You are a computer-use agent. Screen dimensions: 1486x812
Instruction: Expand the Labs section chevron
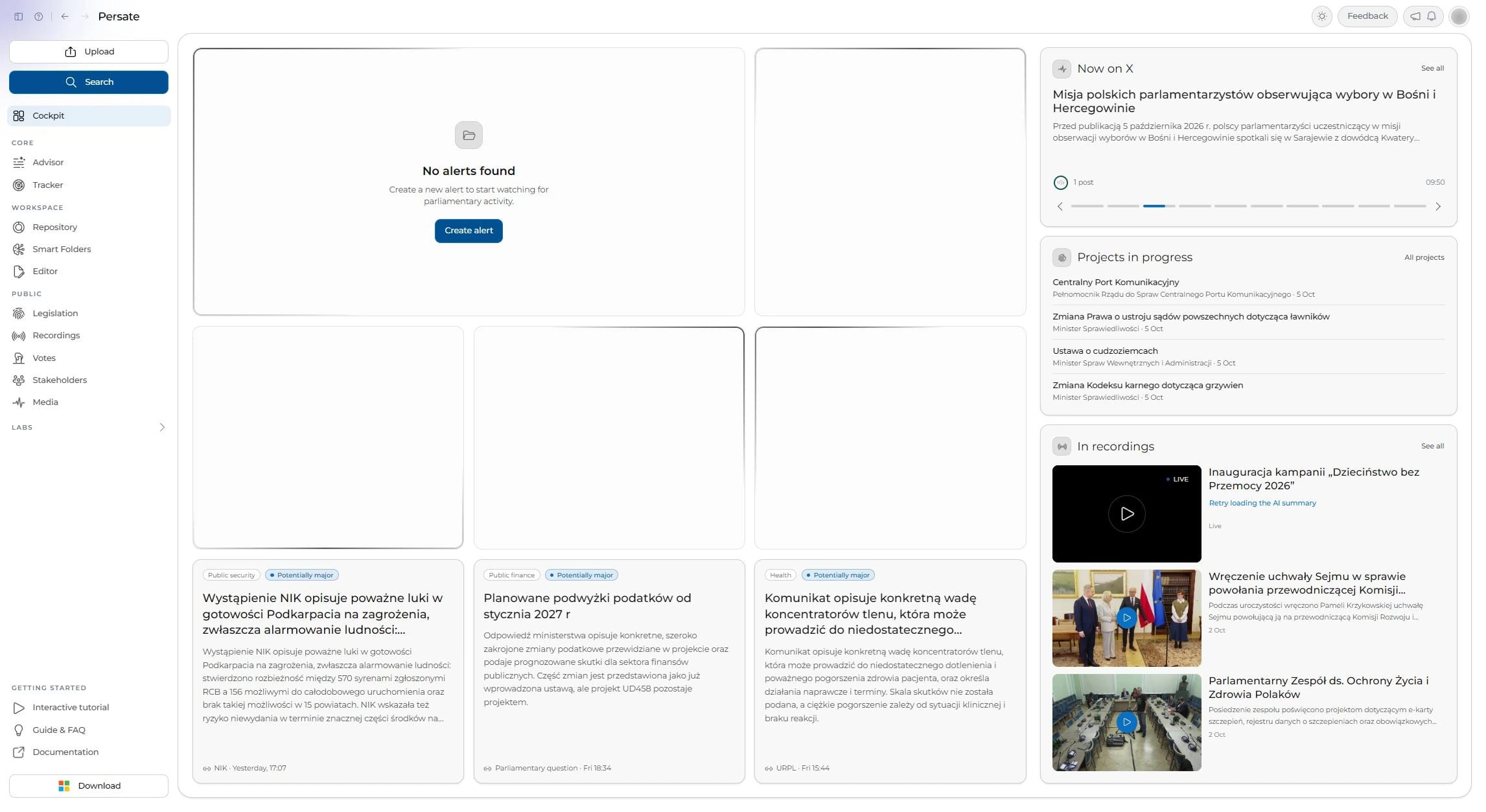162,428
